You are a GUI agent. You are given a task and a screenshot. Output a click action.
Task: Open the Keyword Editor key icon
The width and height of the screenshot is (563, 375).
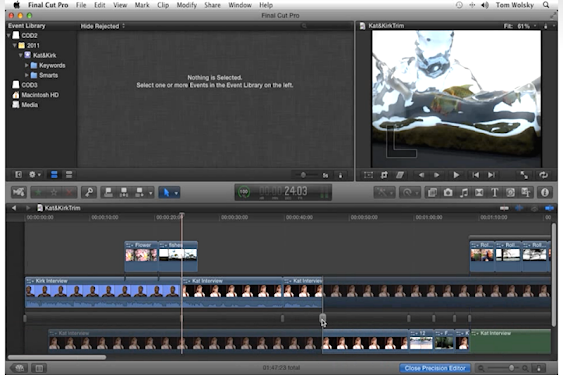pos(89,193)
